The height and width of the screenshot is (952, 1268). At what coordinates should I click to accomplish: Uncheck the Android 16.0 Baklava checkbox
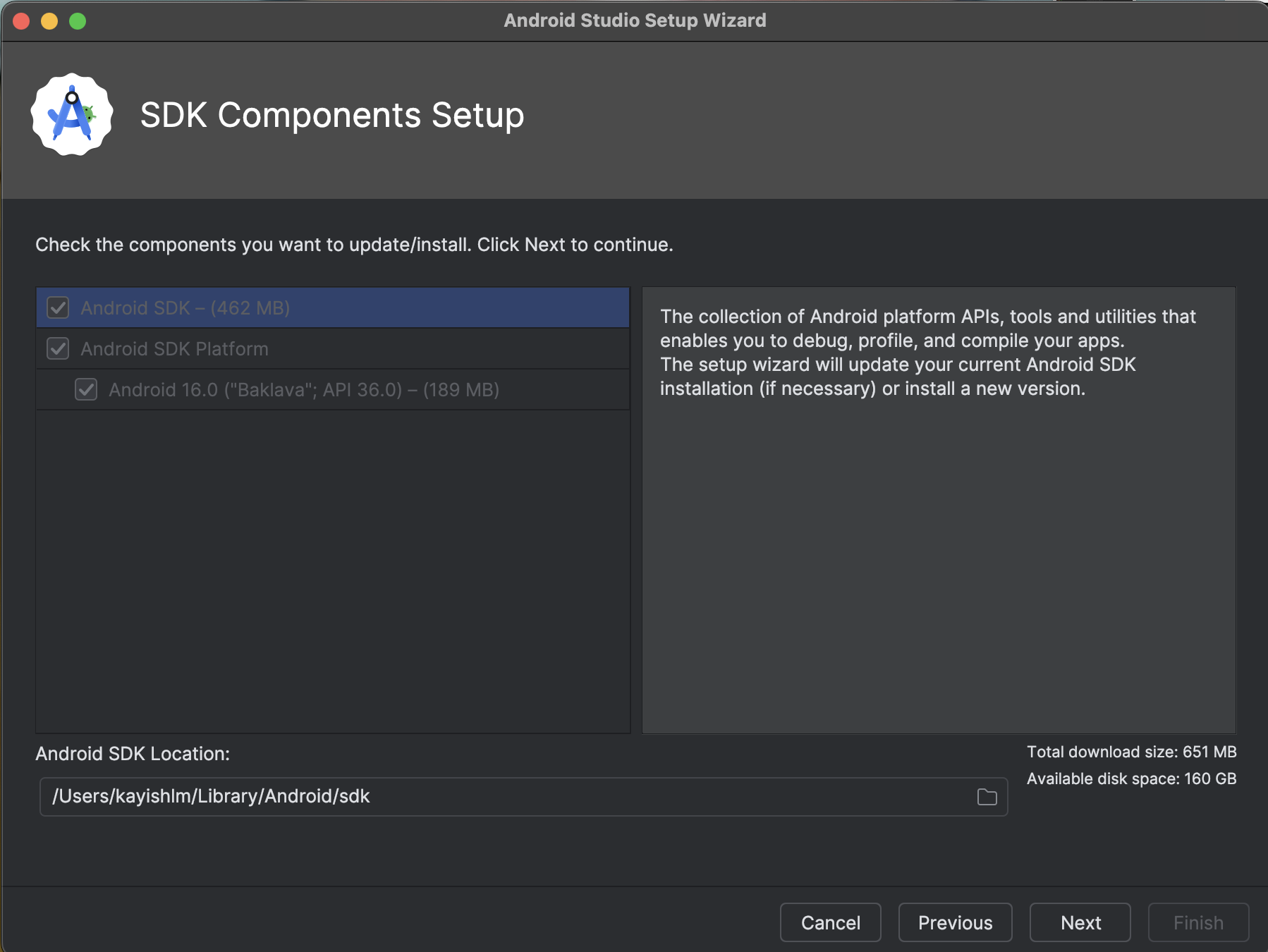[86, 390]
